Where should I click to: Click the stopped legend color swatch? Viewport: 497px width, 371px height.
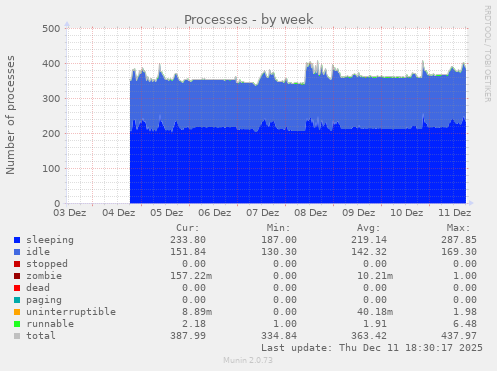tap(17, 264)
